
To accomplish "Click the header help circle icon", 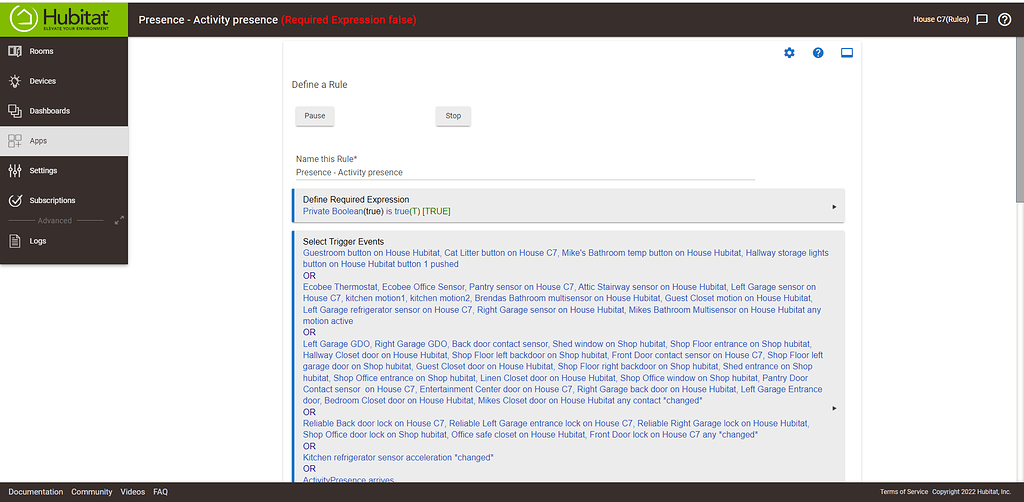I will pos(1004,19).
